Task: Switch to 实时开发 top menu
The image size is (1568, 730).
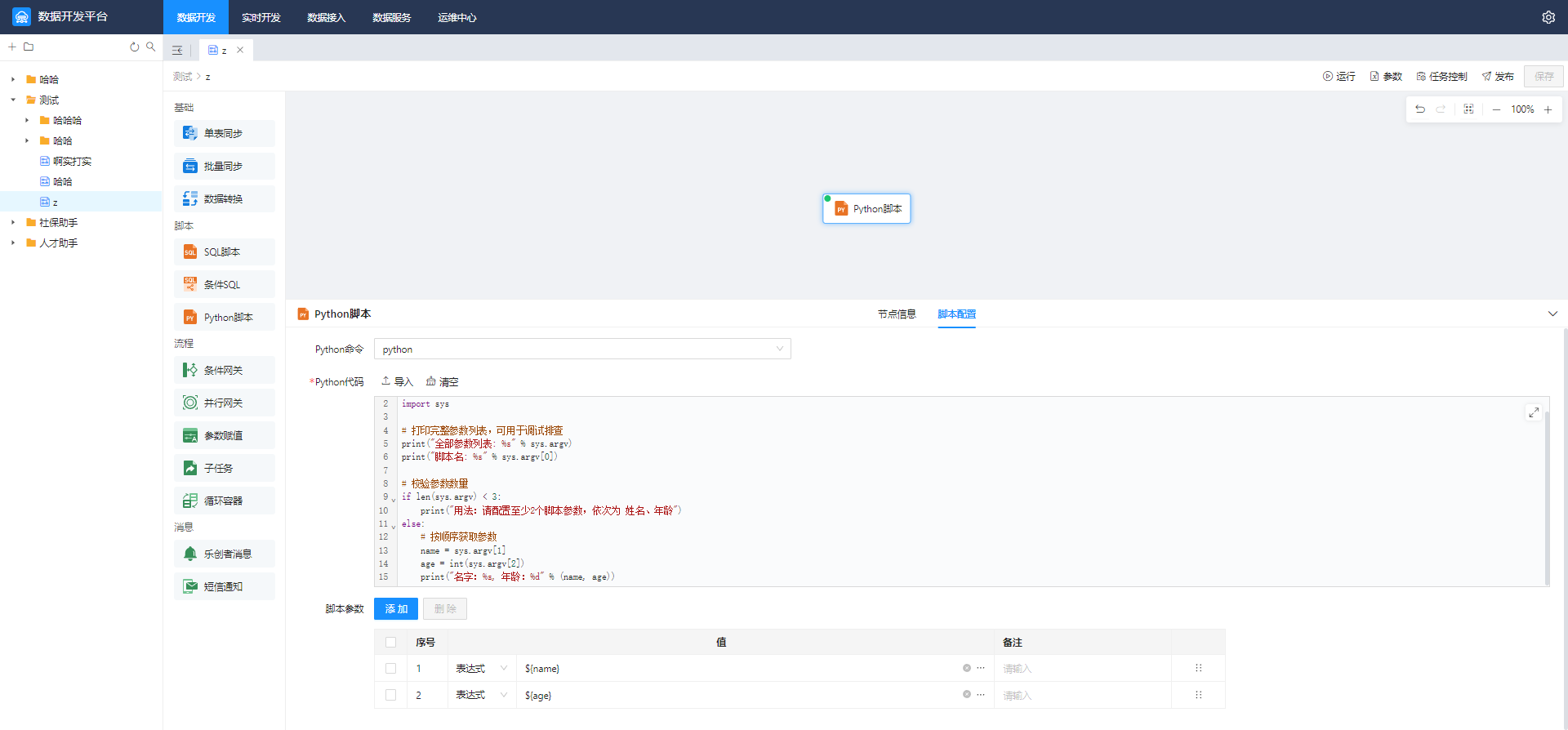Action: [261, 17]
